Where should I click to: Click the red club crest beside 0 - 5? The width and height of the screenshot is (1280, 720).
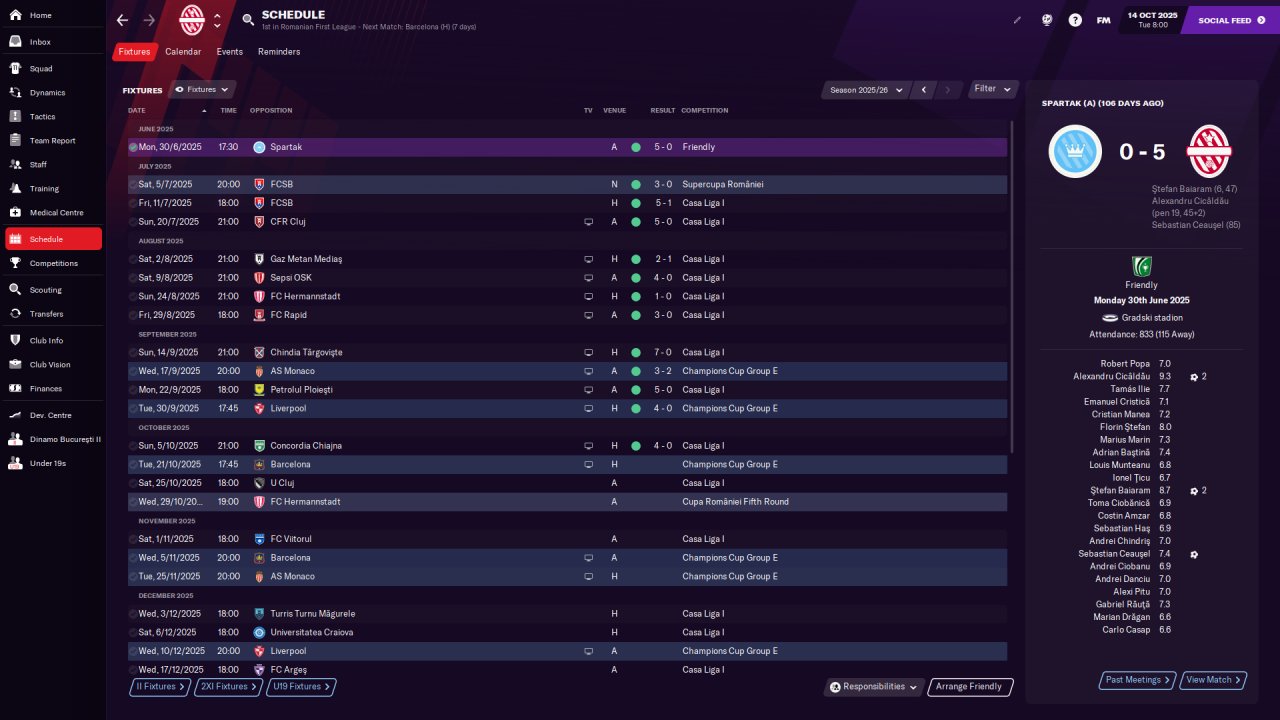(1209, 152)
